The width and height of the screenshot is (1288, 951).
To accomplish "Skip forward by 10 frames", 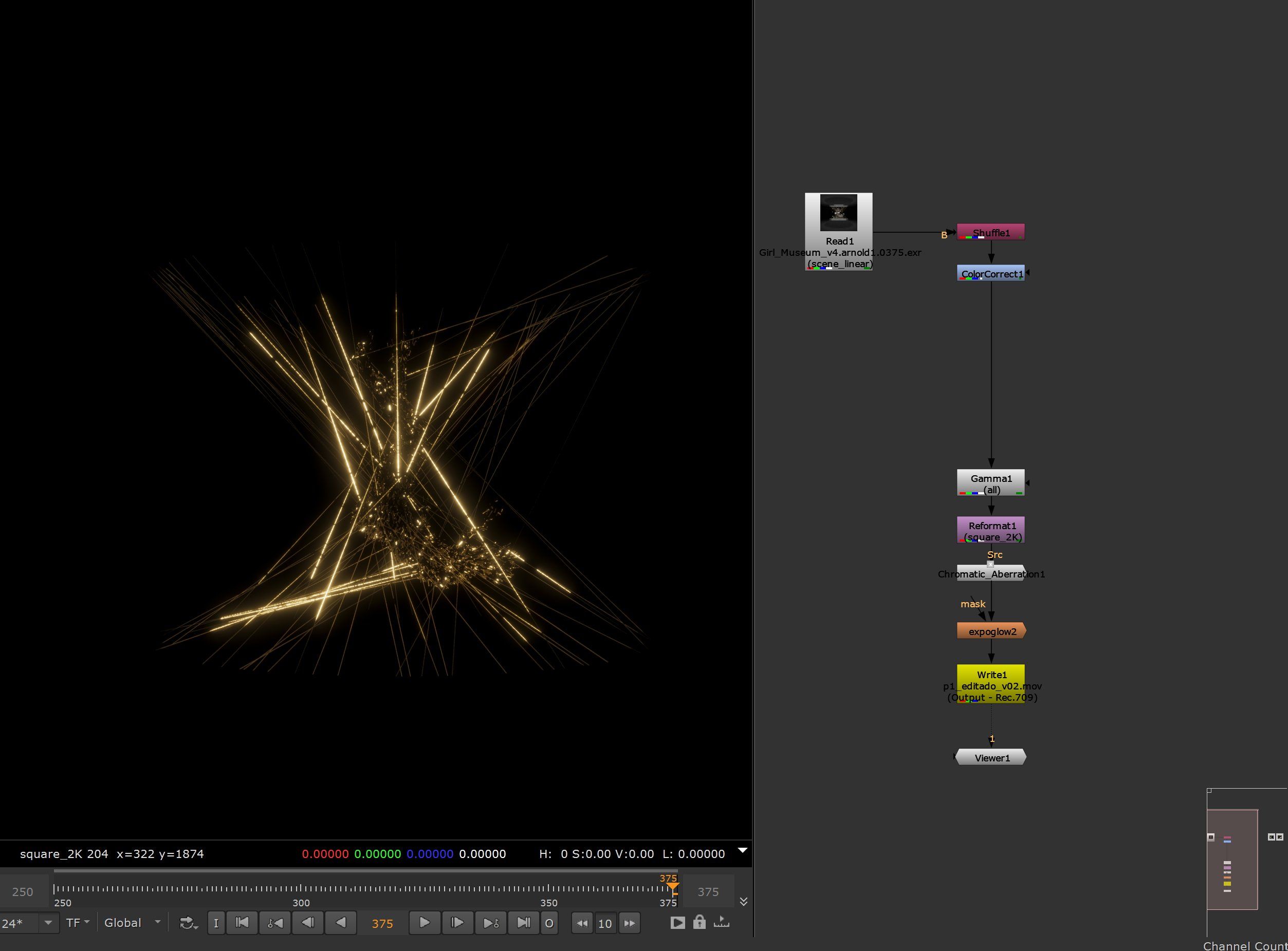I will click(x=630, y=923).
